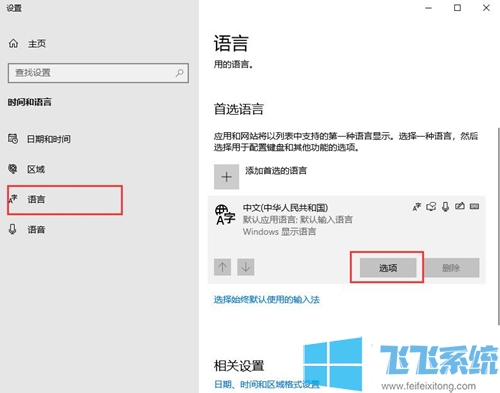Click the globe A字 language icon
This screenshot has height=393, width=500.
pos(225,215)
